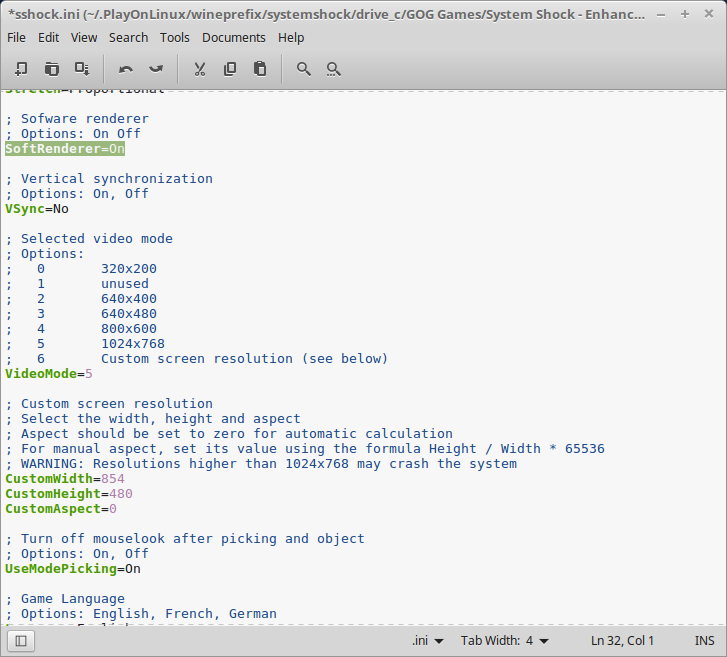Click the '; Vertical synchronization' comment
This screenshot has height=657, width=727.
(x=109, y=179)
